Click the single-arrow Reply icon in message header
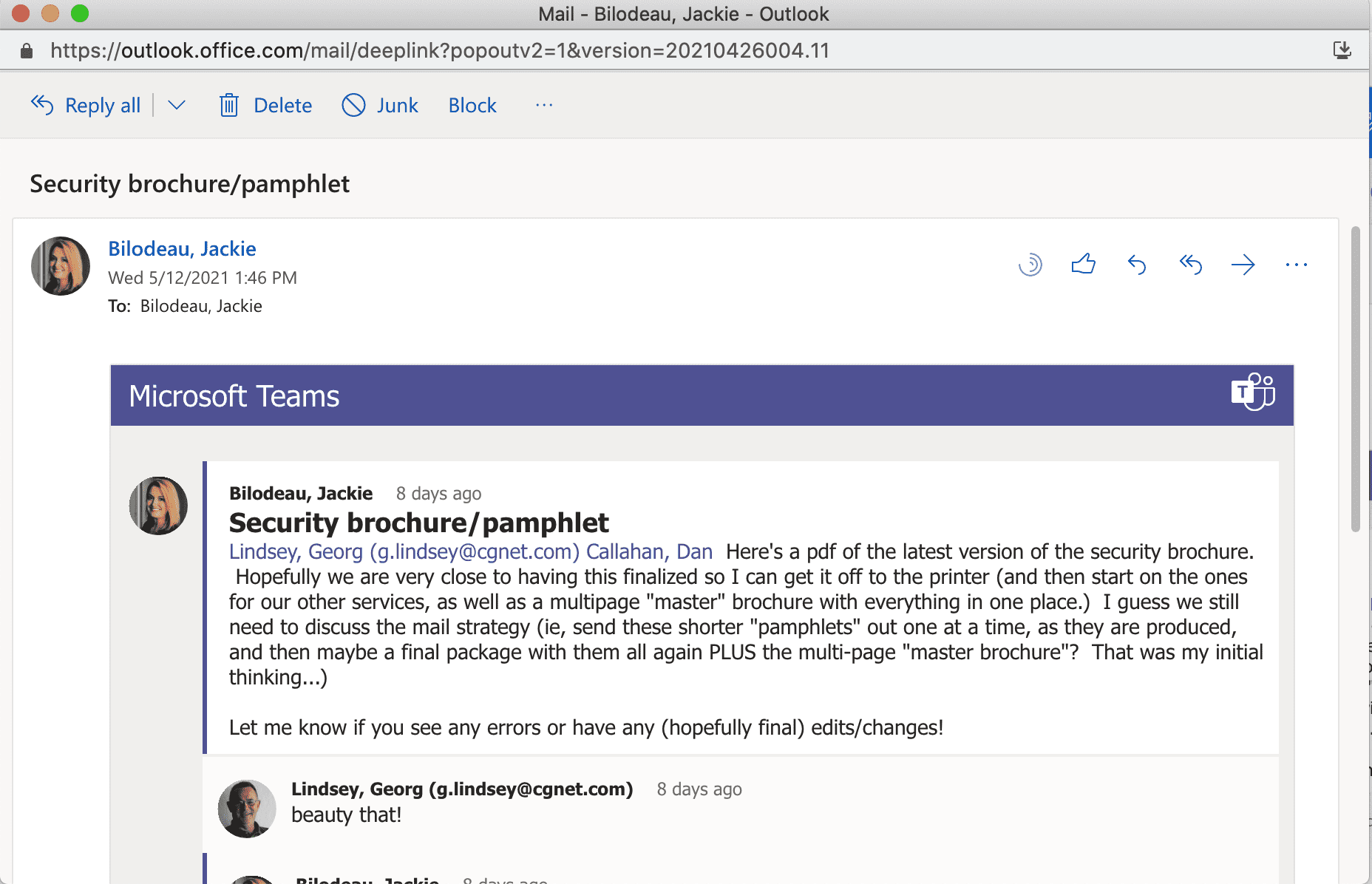 (1137, 264)
